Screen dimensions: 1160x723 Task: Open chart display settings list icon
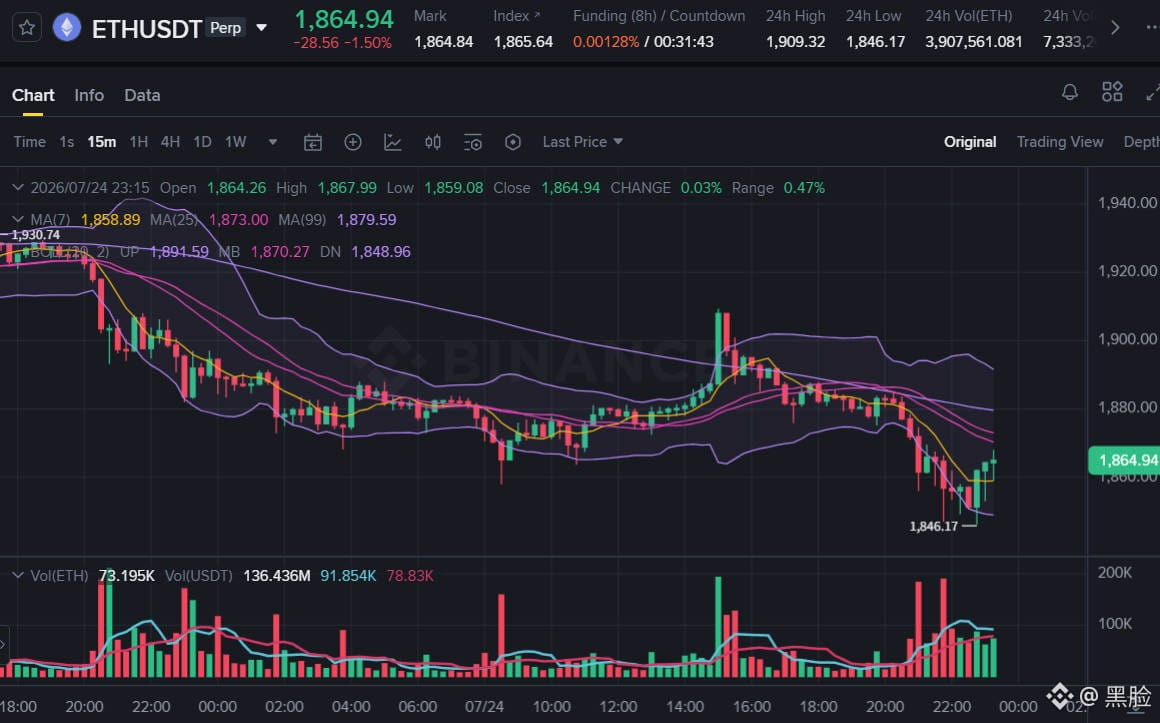tap(473, 142)
